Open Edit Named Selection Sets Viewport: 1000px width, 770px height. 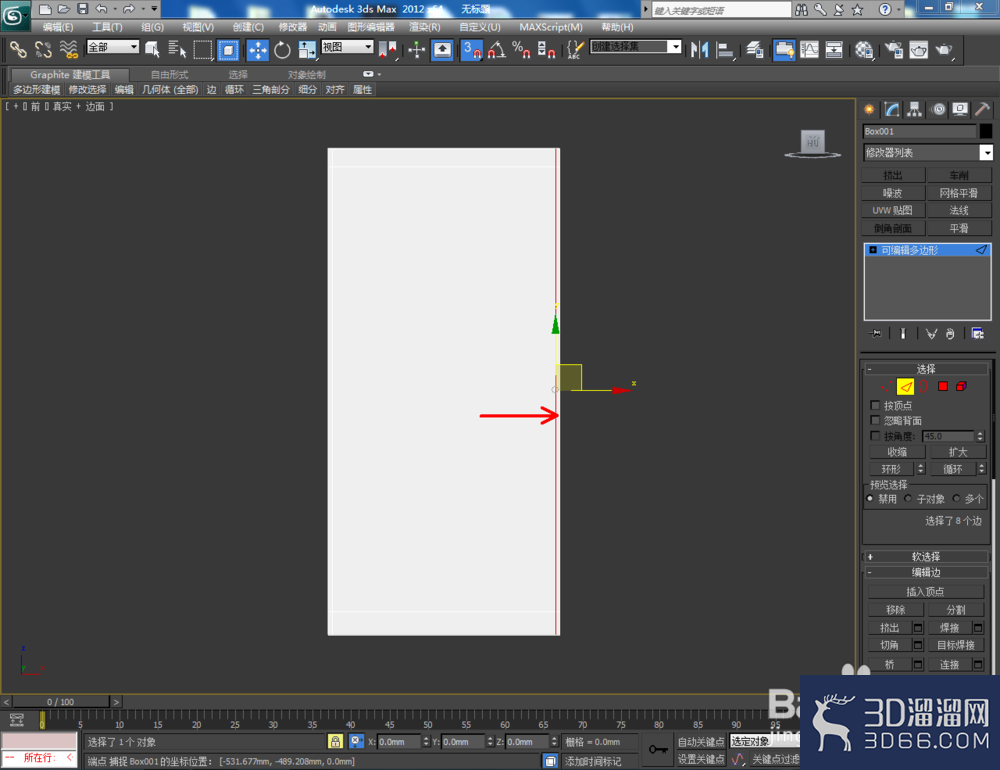tap(575, 49)
